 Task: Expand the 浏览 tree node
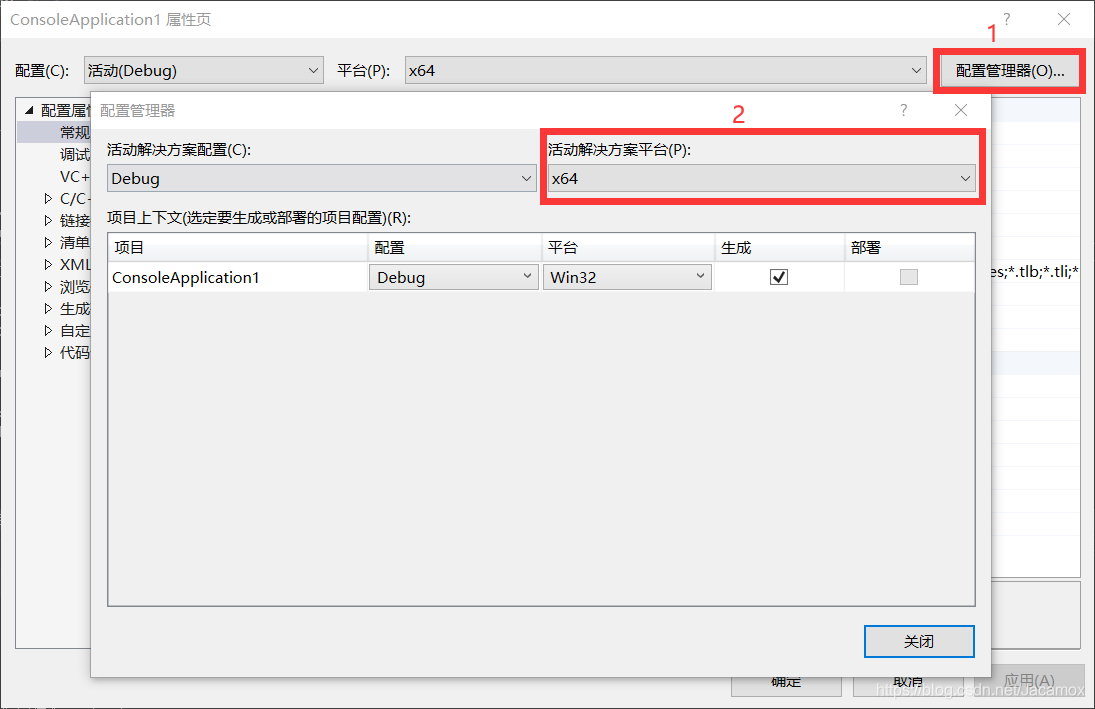[48, 286]
